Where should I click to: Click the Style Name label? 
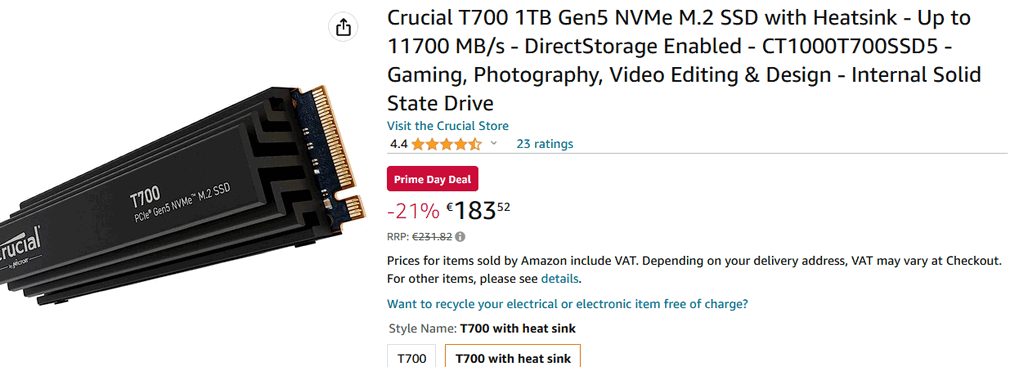423,328
